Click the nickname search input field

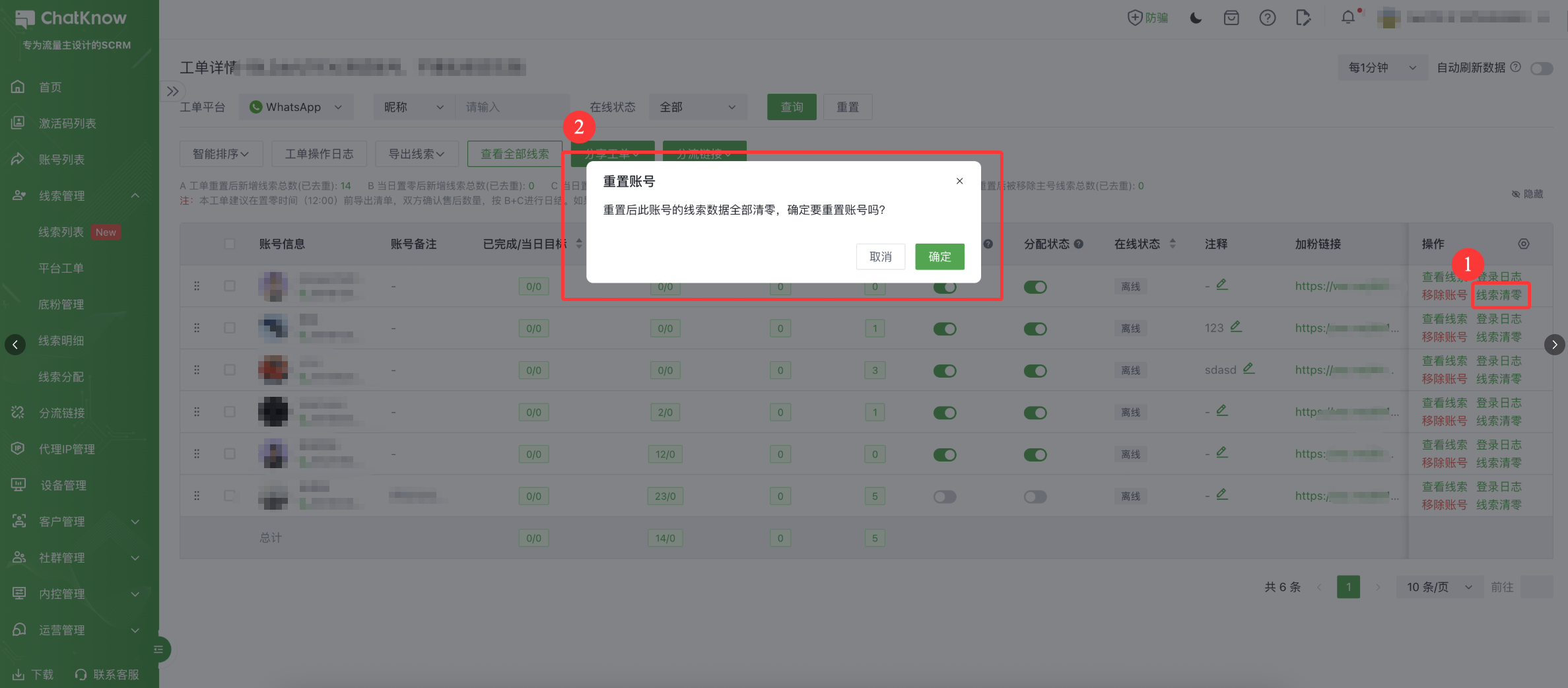pos(512,107)
